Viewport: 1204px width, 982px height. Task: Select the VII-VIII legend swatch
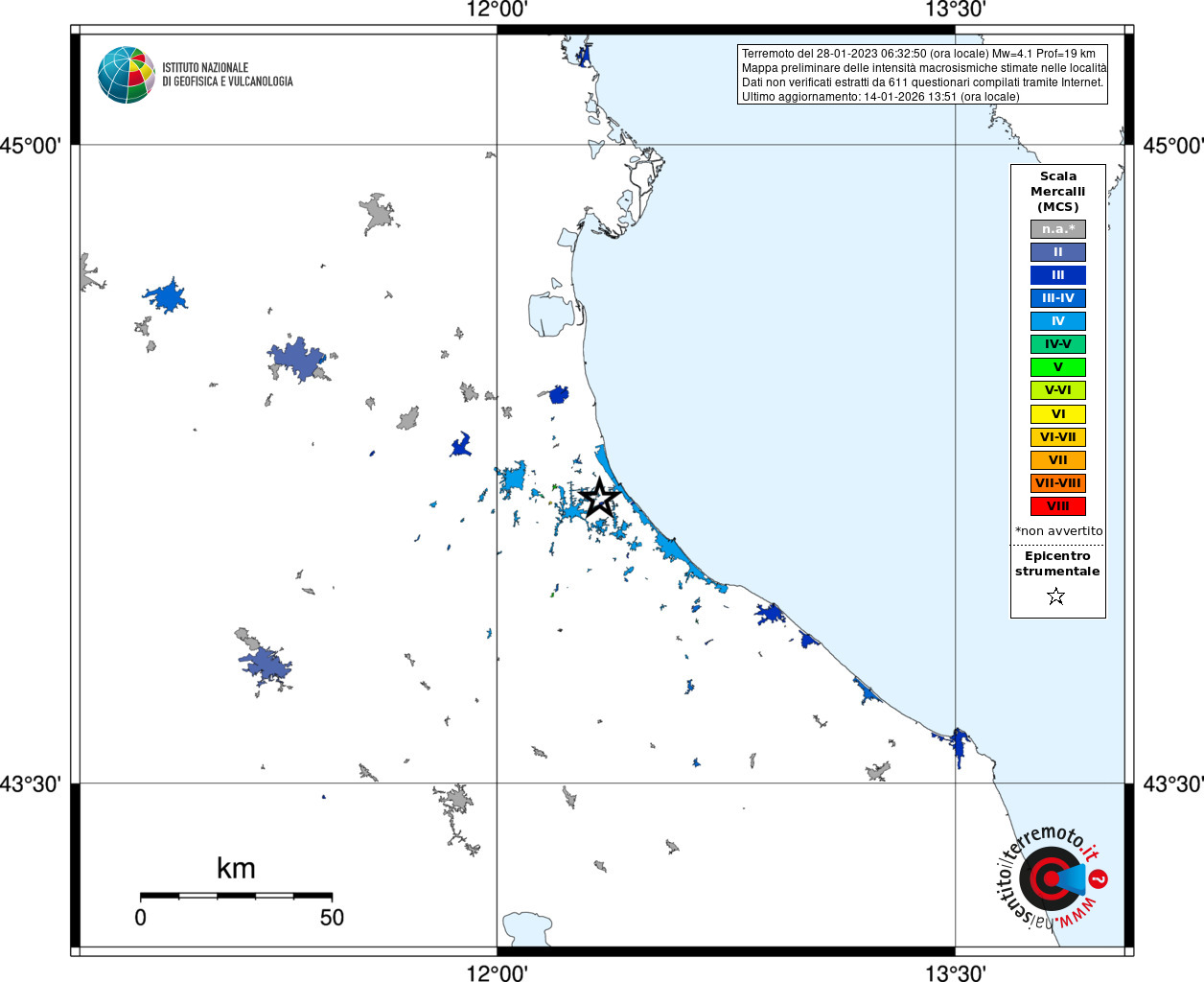pos(1058,483)
